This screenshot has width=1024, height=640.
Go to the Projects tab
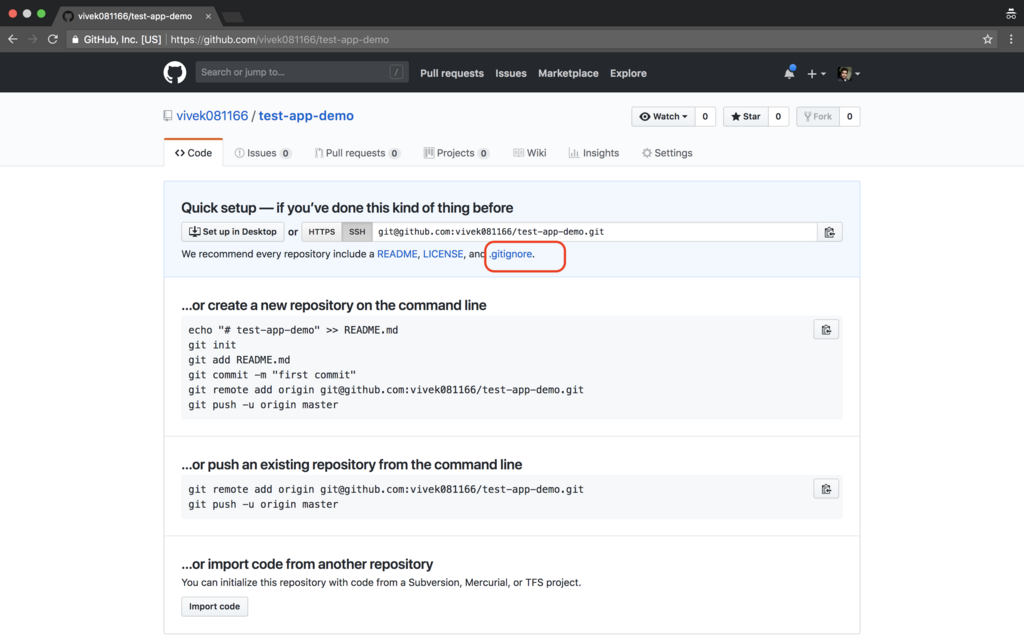[x=456, y=153]
